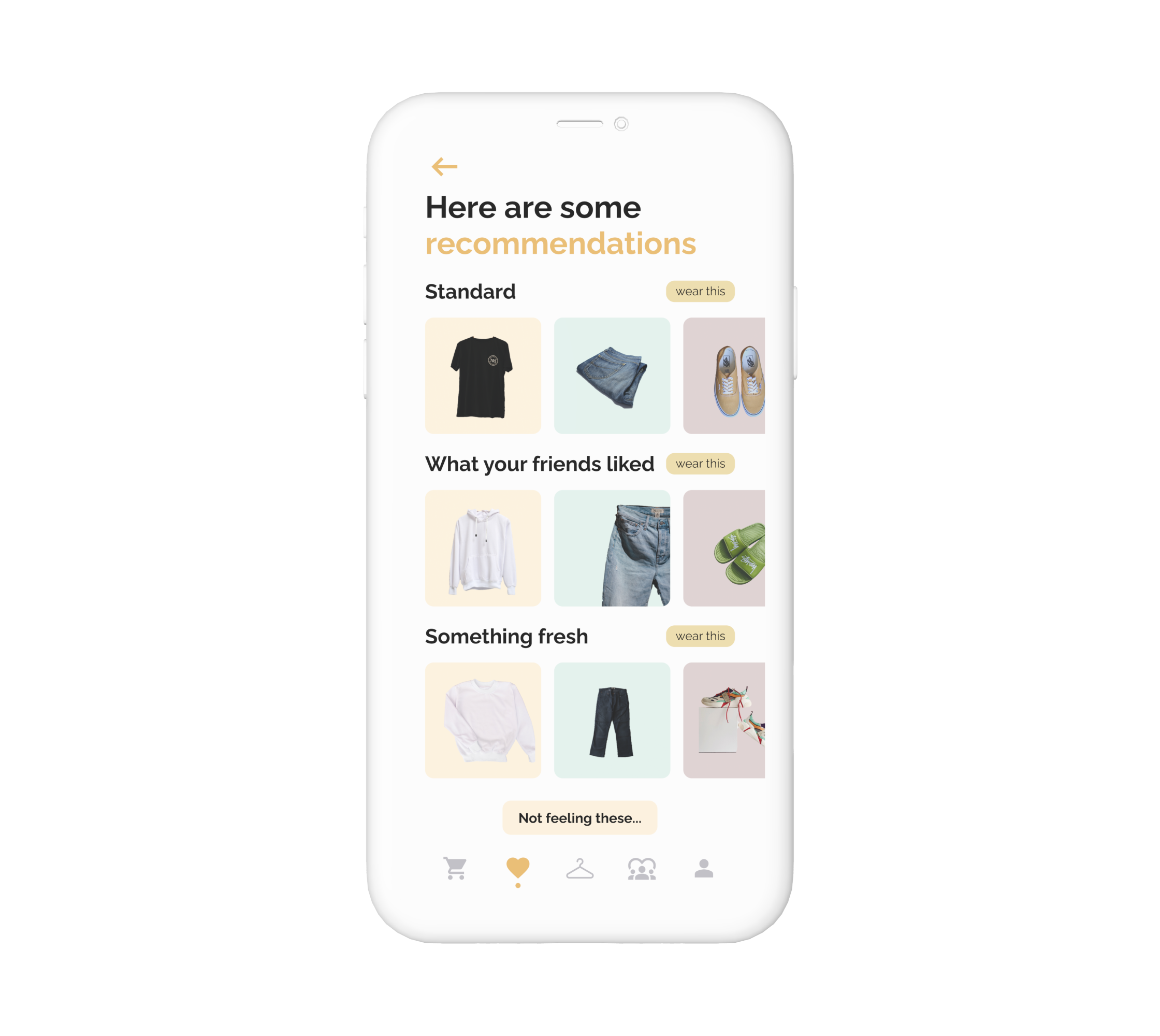This screenshot has height=1036, width=1160.
Task: Select the black t-shirt thumbnail
Action: 485,375
